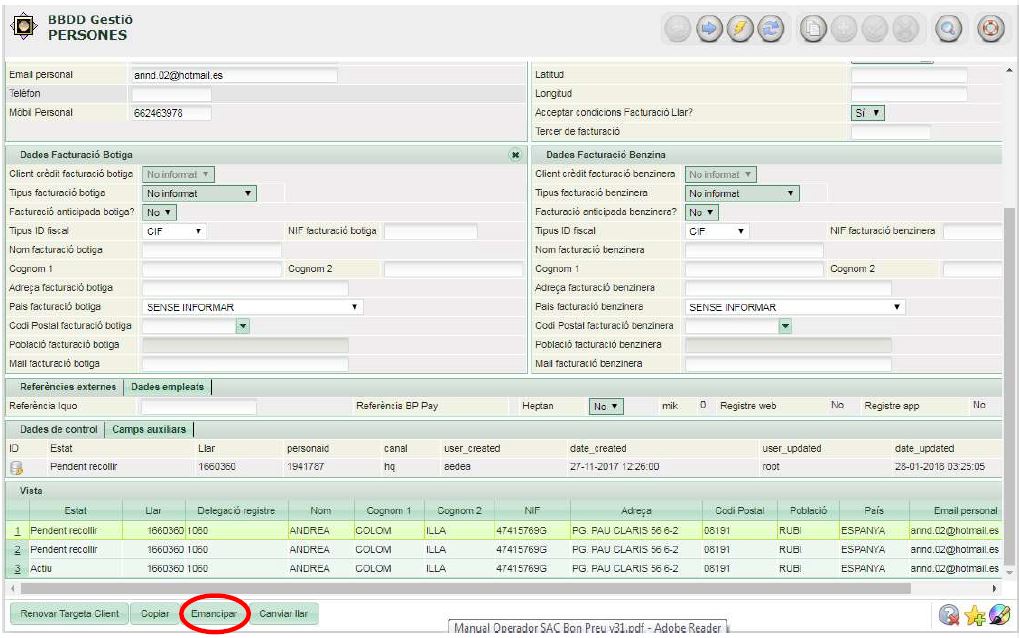Click the record icon in Dades de control row

(x=16, y=465)
